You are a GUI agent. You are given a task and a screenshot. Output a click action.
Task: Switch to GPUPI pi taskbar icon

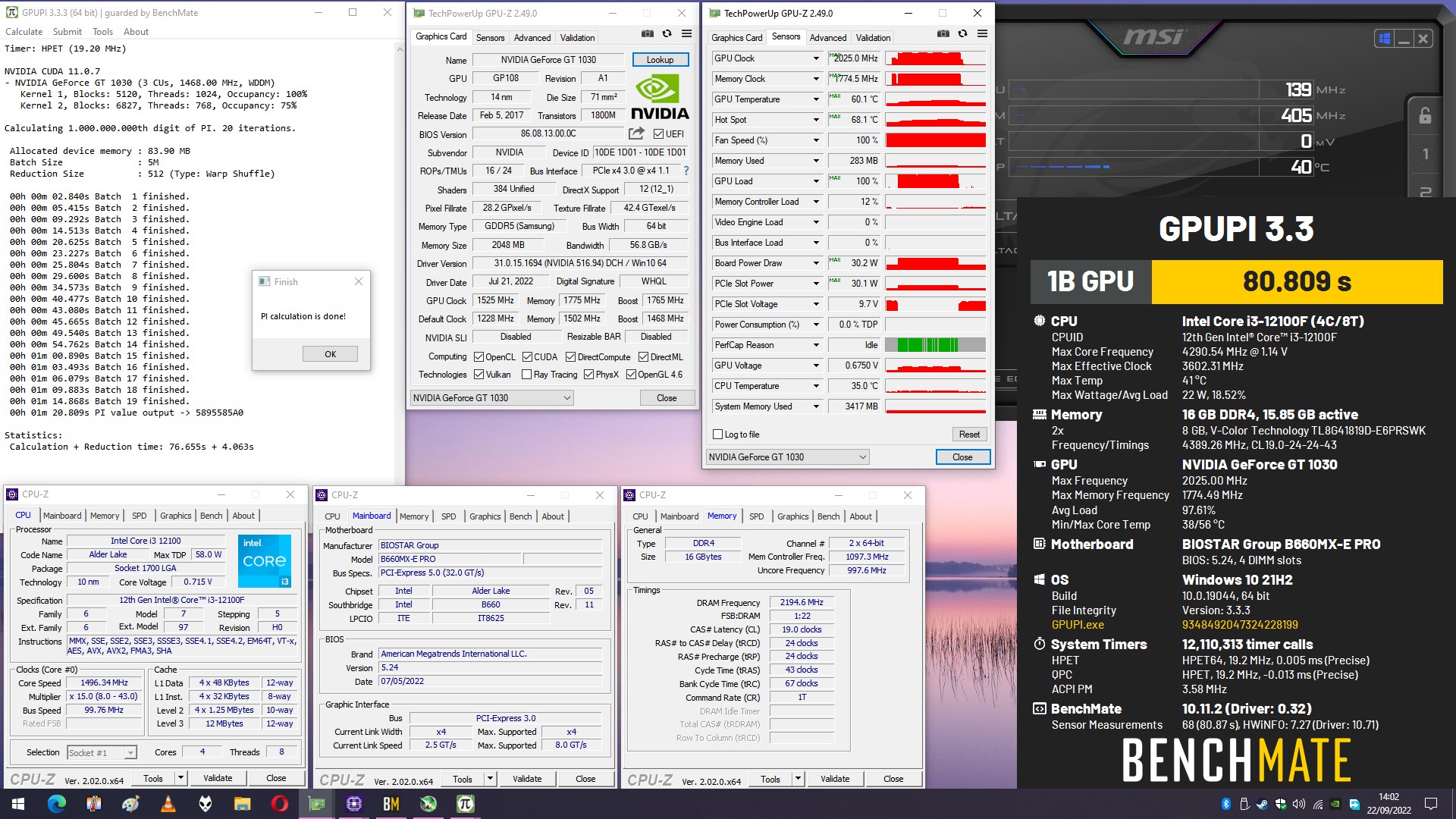click(x=466, y=804)
